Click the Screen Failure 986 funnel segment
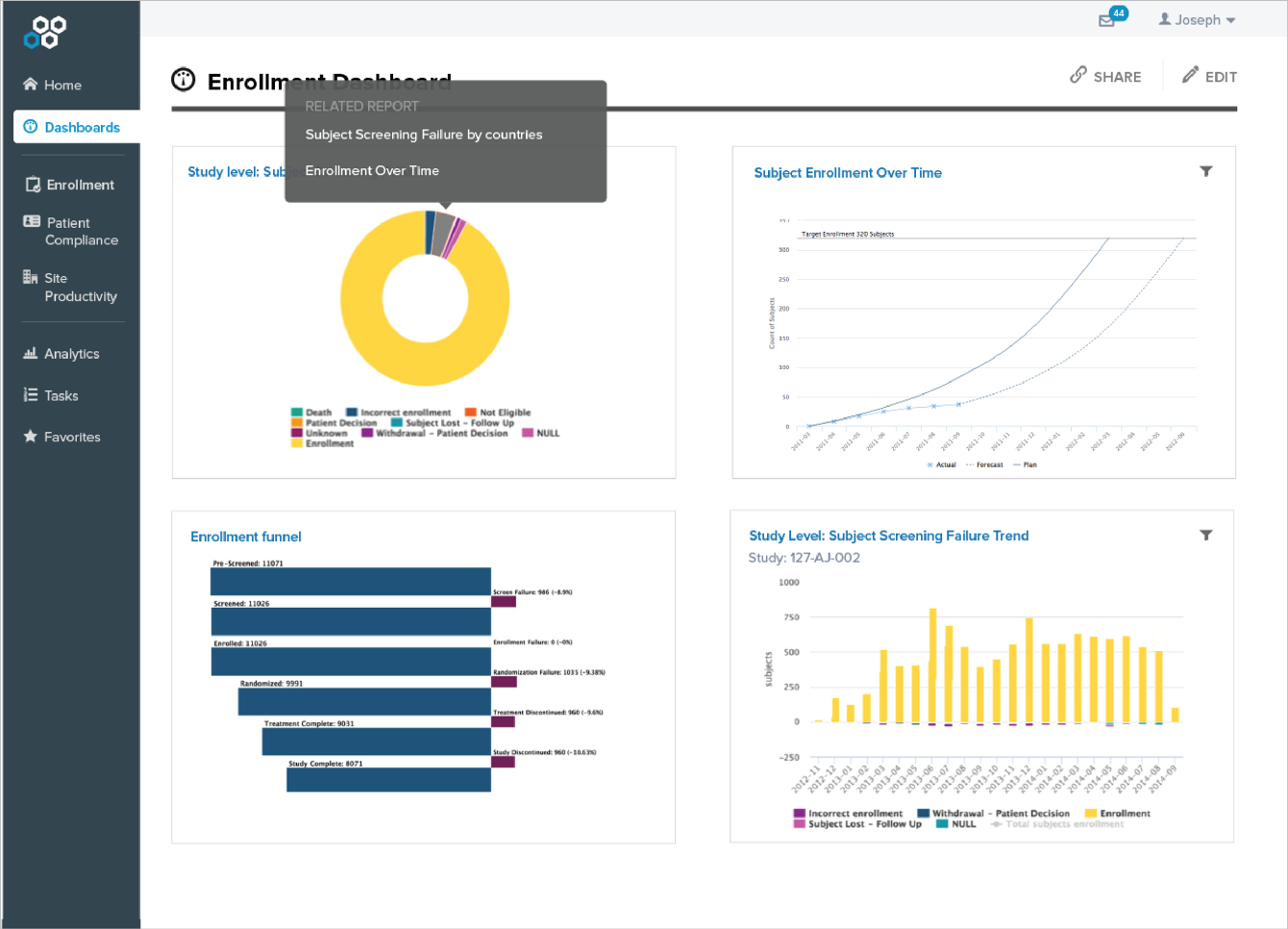Viewport: 1288px width, 929px height. point(504,601)
